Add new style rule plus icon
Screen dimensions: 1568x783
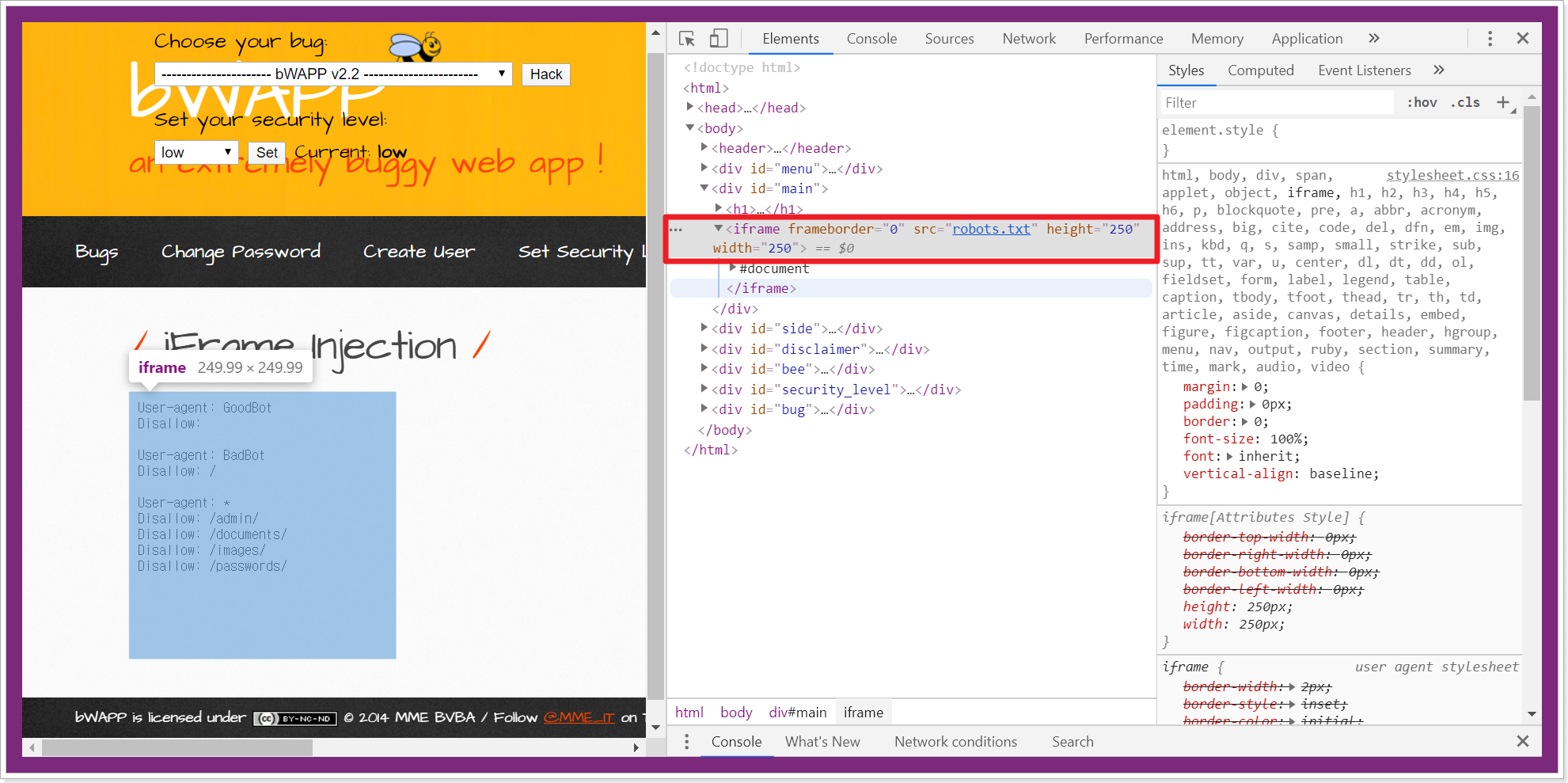click(x=1503, y=102)
